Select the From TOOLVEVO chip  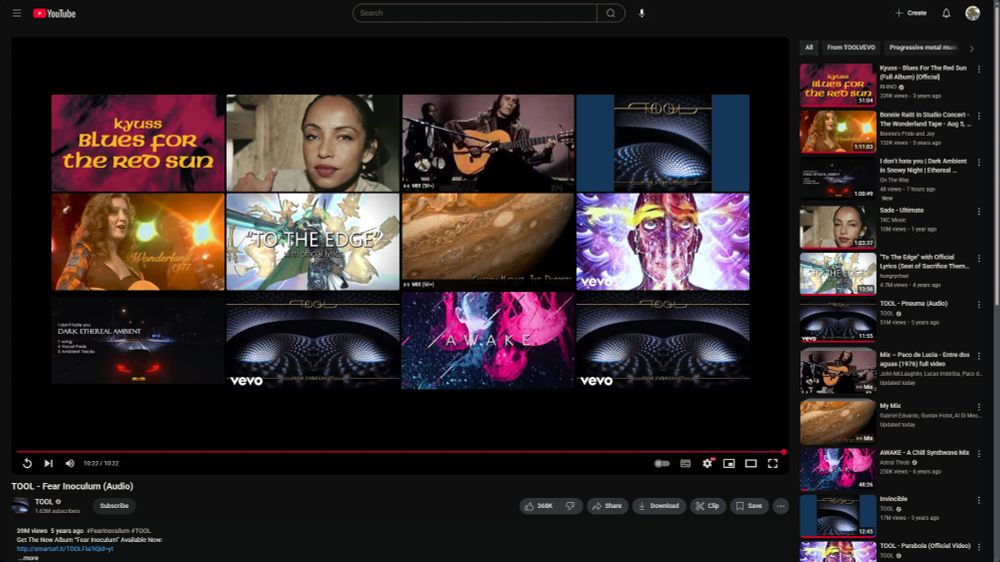click(x=851, y=47)
